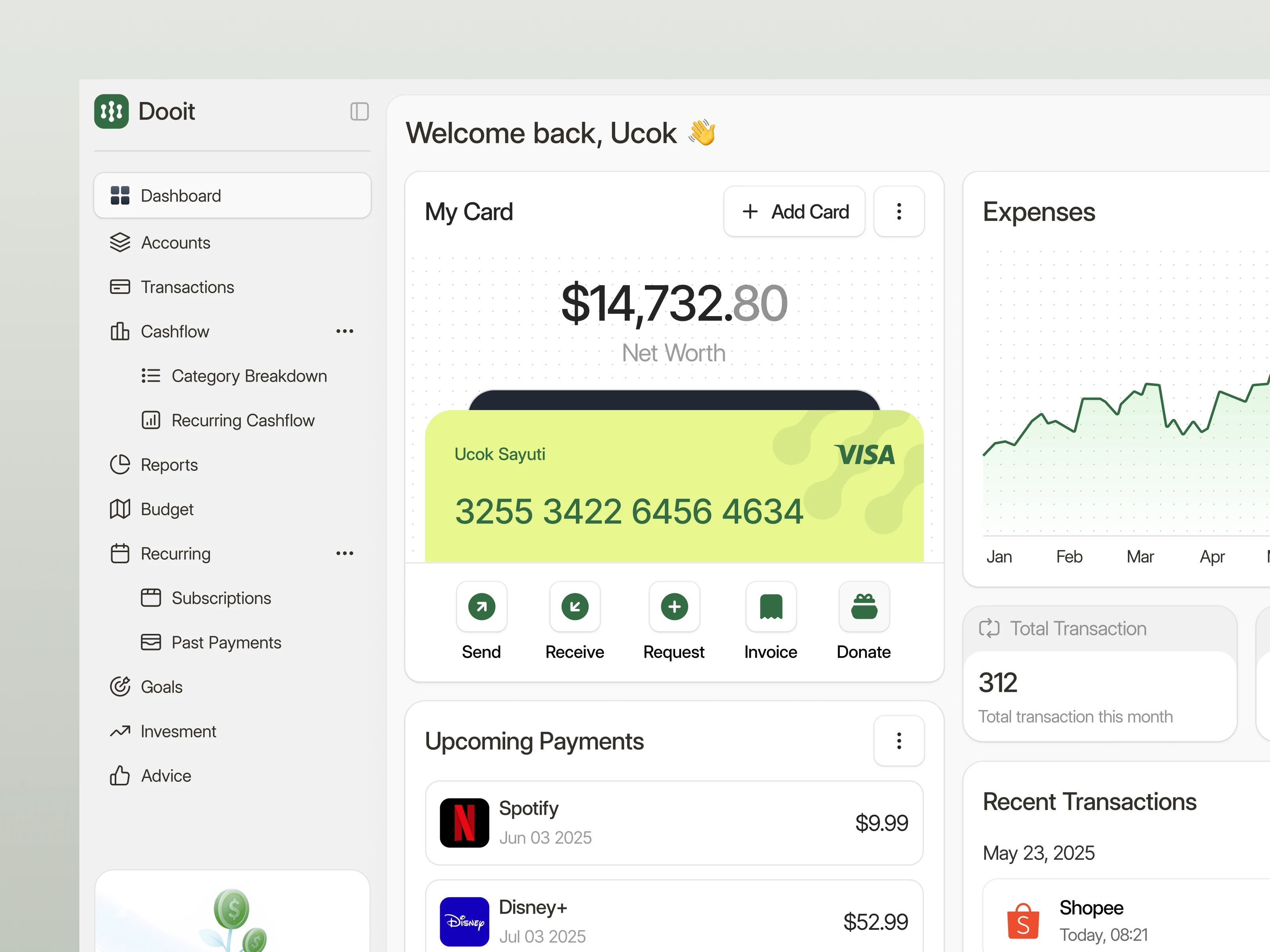This screenshot has height=952, width=1270.
Task: Click the $52.99 Disney+ amount
Action: [x=876, y=921]
